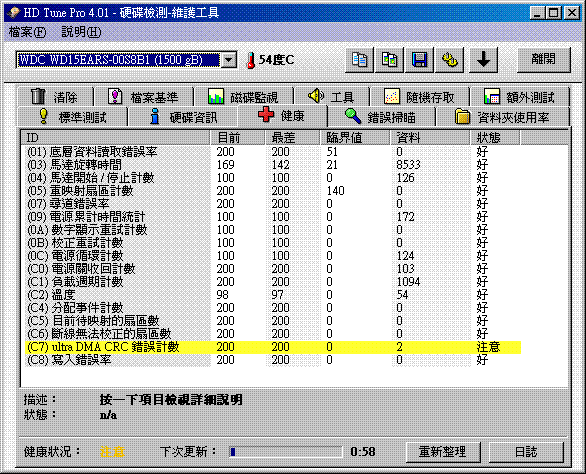The width and height of the screenshot is (586, 474).
Task: Click the 臨界值 column header
Action: pos(355,138)
